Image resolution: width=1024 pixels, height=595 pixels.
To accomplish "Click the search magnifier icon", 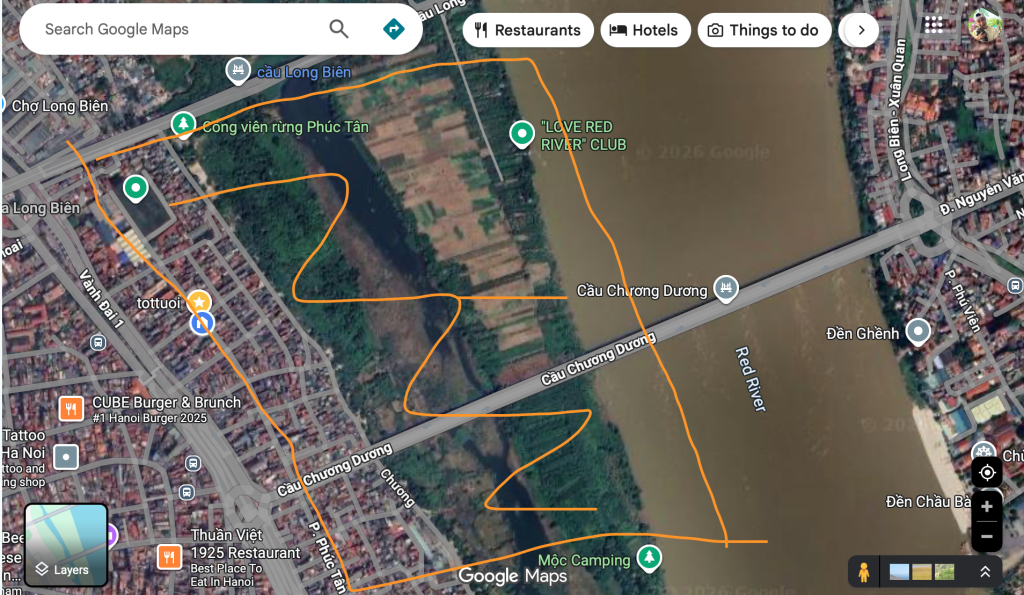I will (x=338, y=29).
